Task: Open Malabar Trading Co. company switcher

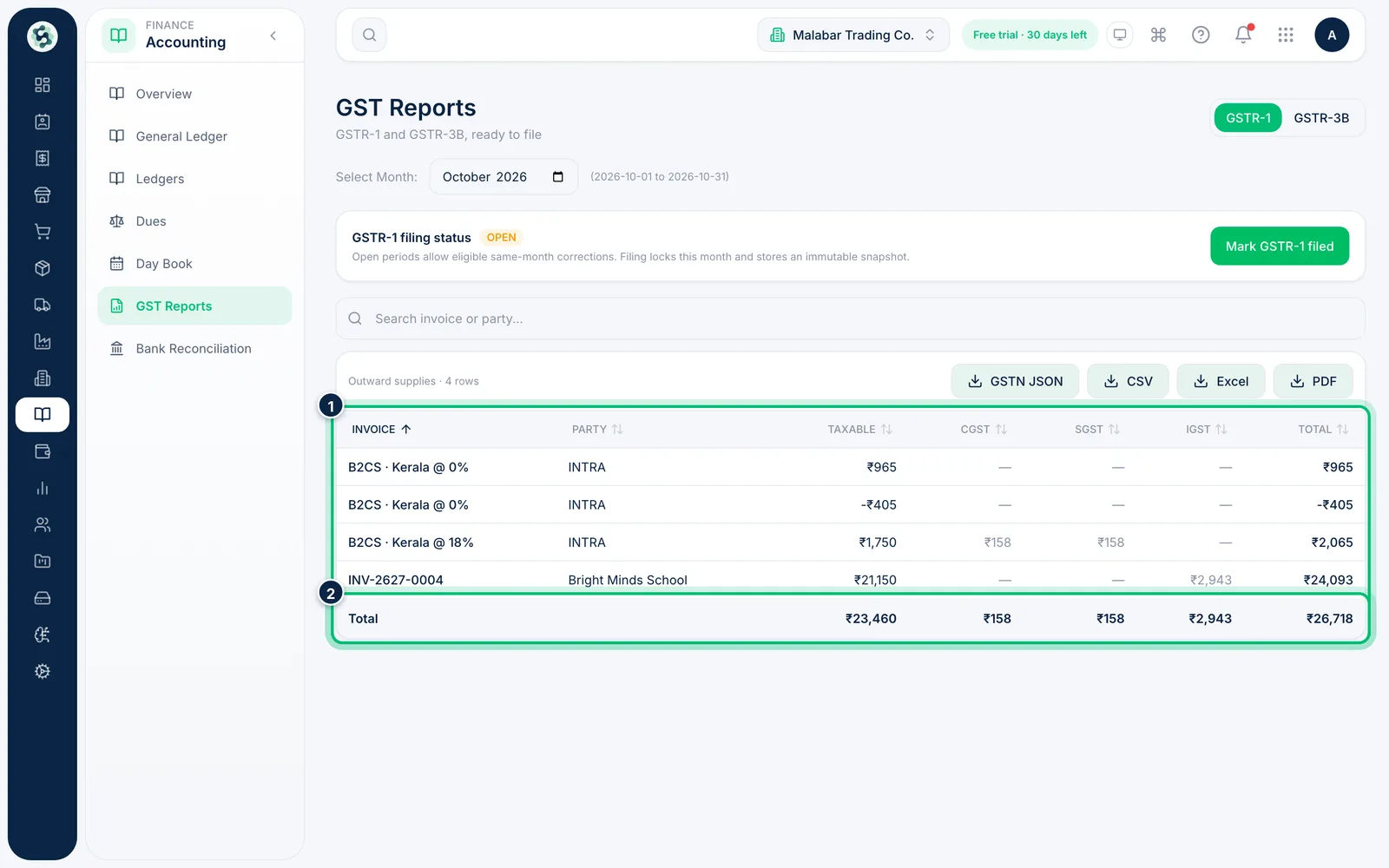Action: click(853, 35)
